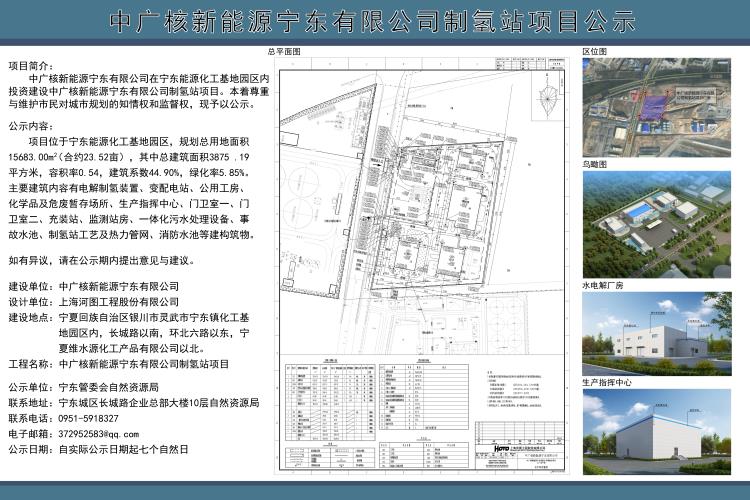
Task: Click the sentence 如有异议，请在公示期内提出意见与建议
Action: tap(102, 261)
